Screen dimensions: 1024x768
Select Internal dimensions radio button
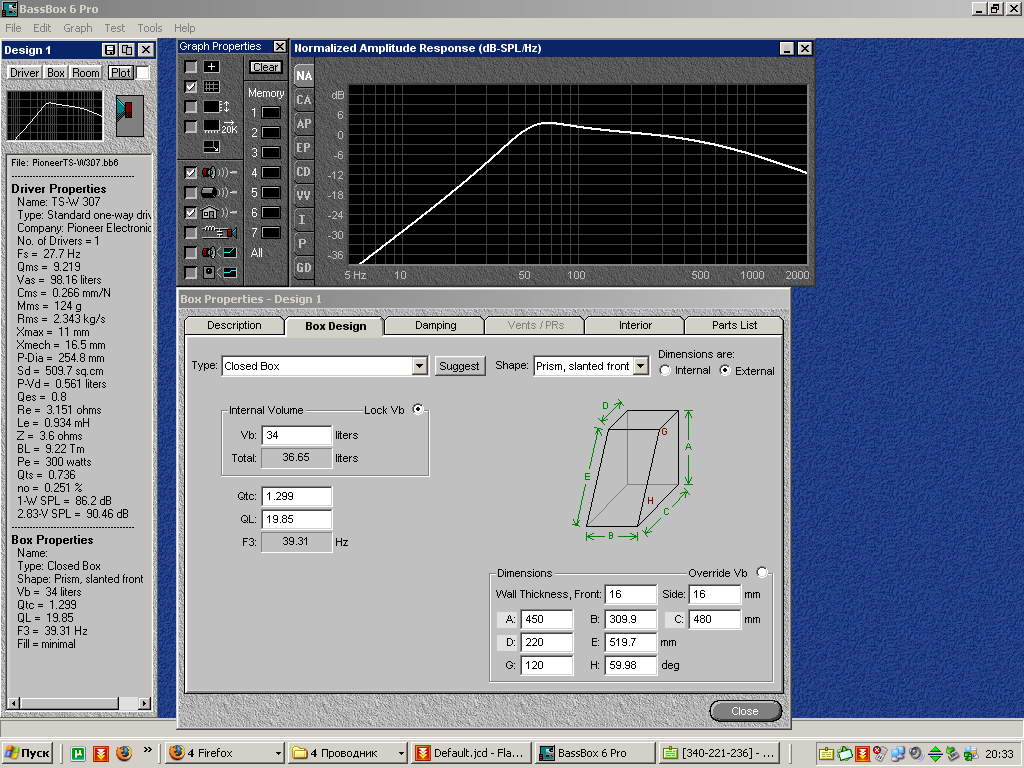[666, 371]
